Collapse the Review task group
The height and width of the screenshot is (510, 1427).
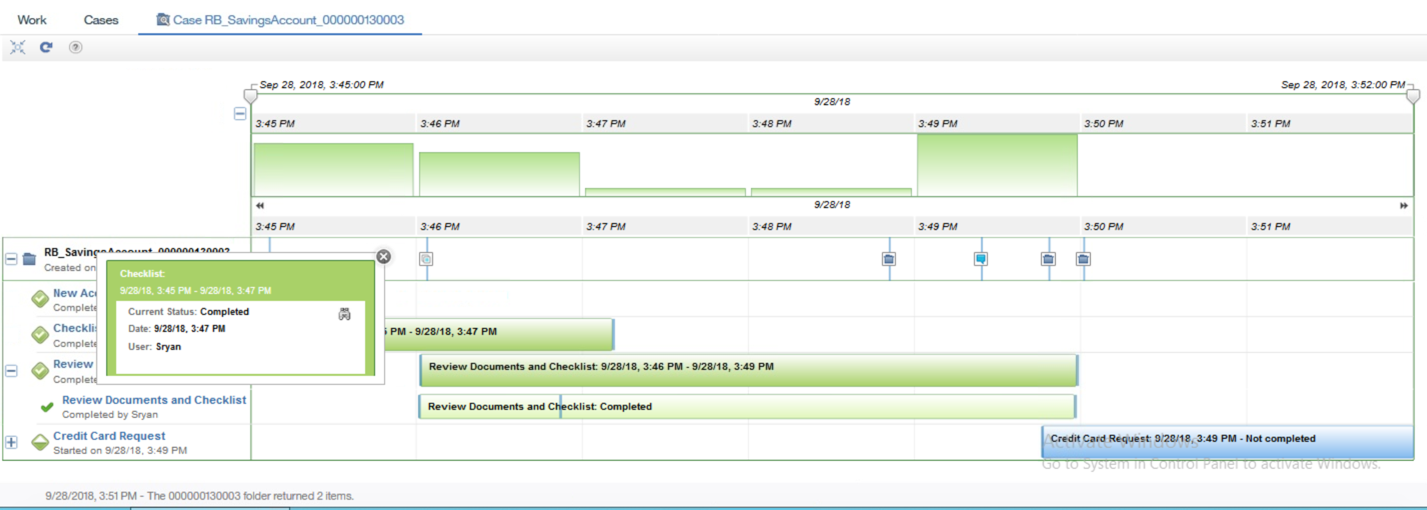click(12, 370)
